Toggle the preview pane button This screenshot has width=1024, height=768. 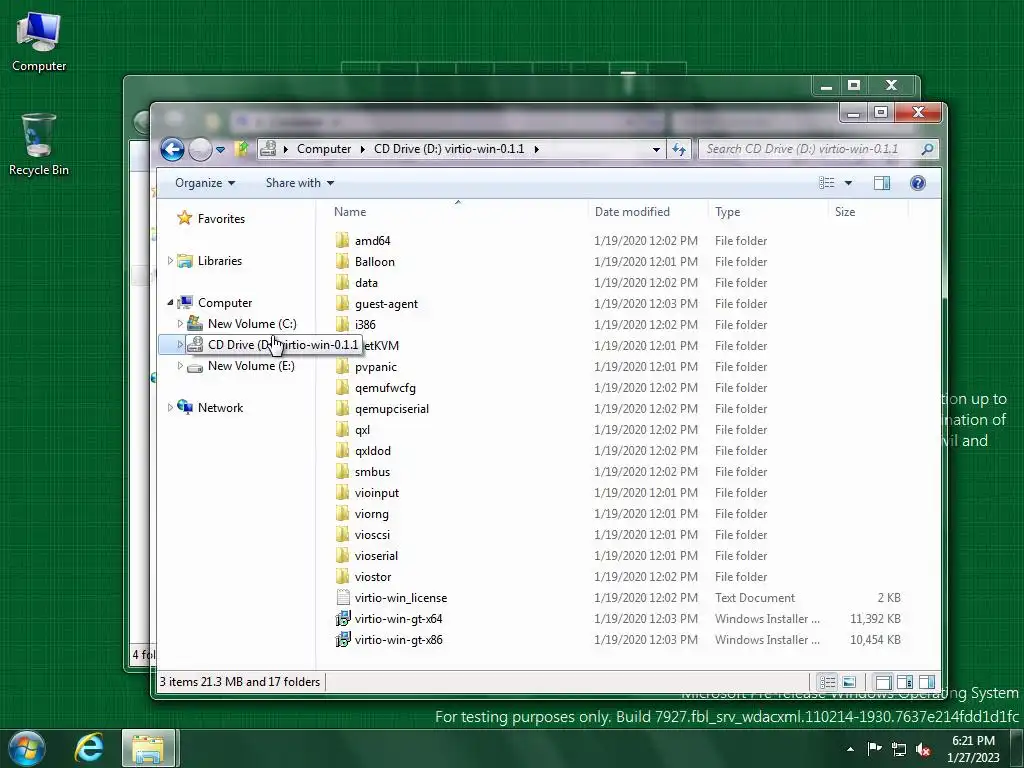882,183
